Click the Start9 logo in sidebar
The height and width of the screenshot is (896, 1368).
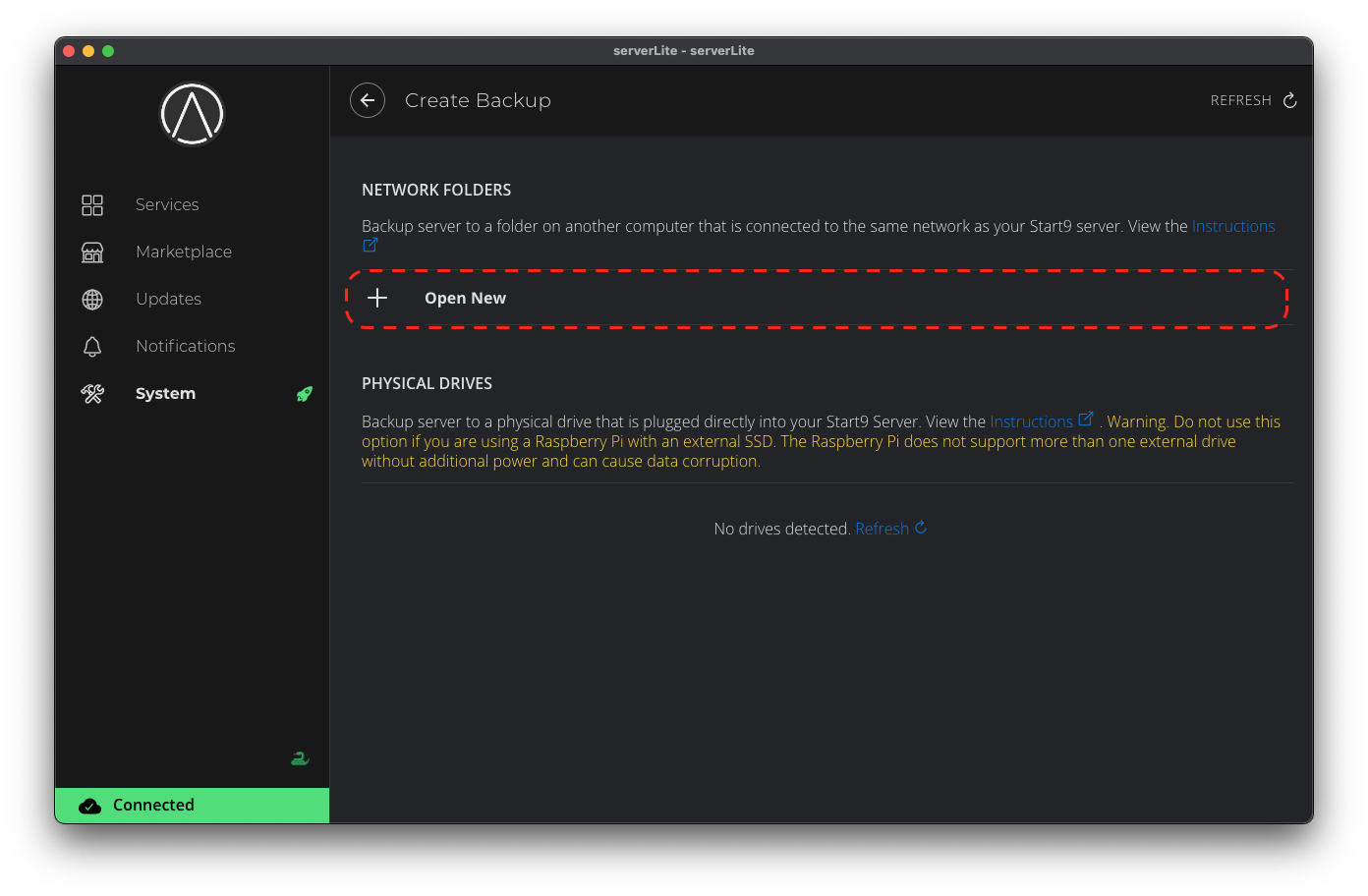coord(193,114)
